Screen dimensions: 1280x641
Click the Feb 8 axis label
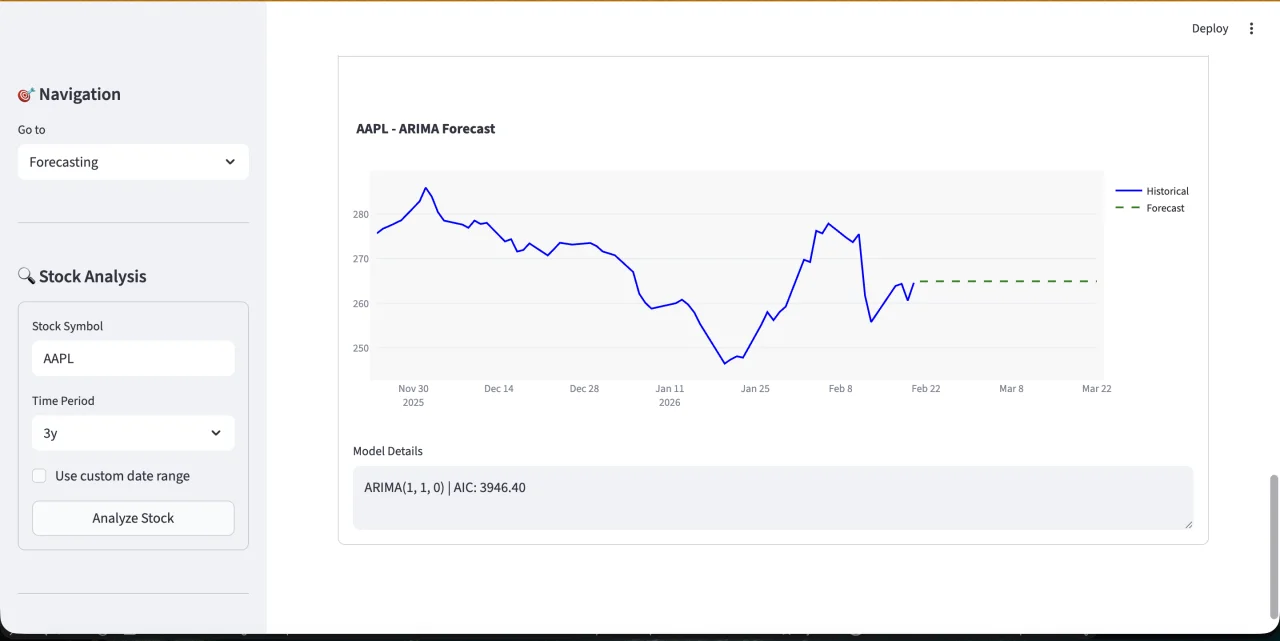pyautogui.click(x=841, y=389)
